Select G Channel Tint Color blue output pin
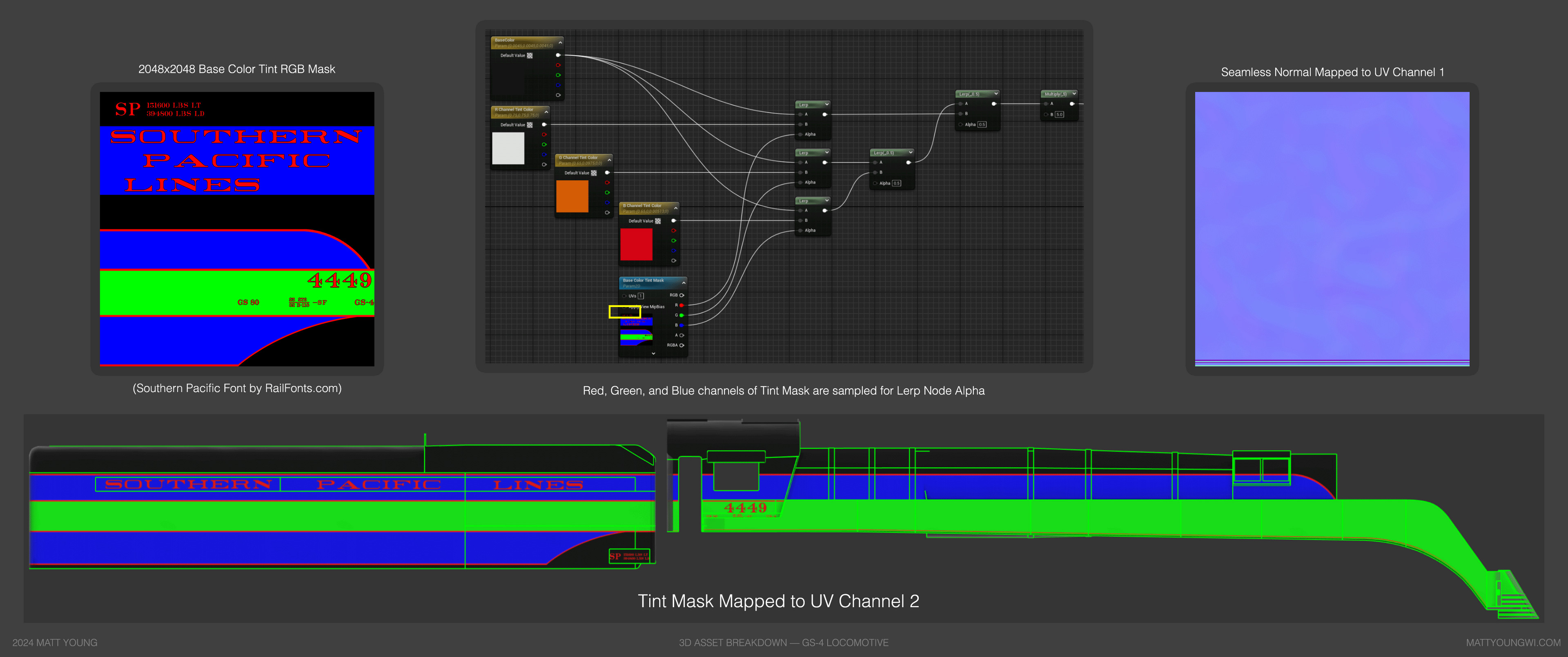This screenshot has width=1568, height=657. point(607,203)
